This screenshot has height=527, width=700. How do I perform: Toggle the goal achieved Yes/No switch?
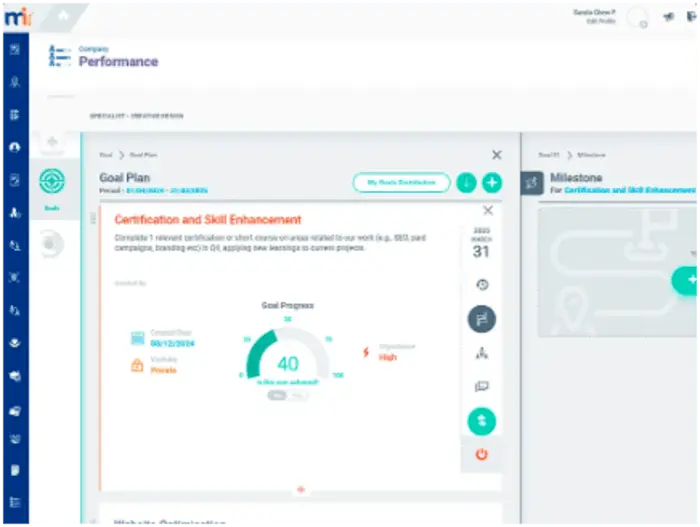tap(288, 395)
